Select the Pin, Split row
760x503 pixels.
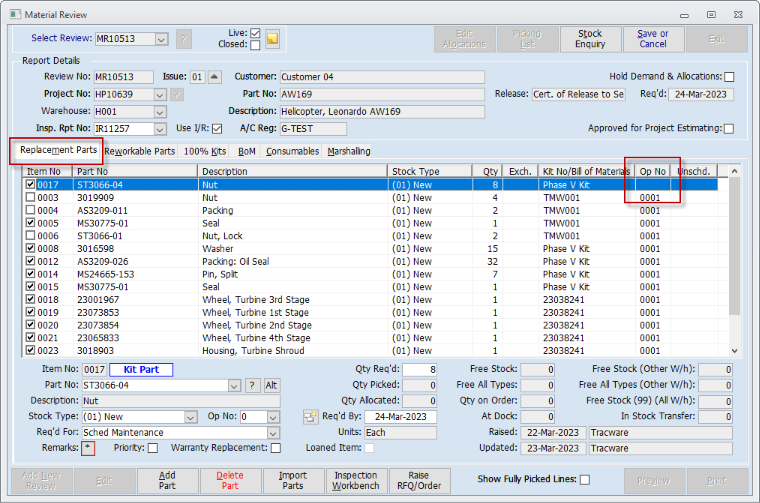tap(370, 274)
